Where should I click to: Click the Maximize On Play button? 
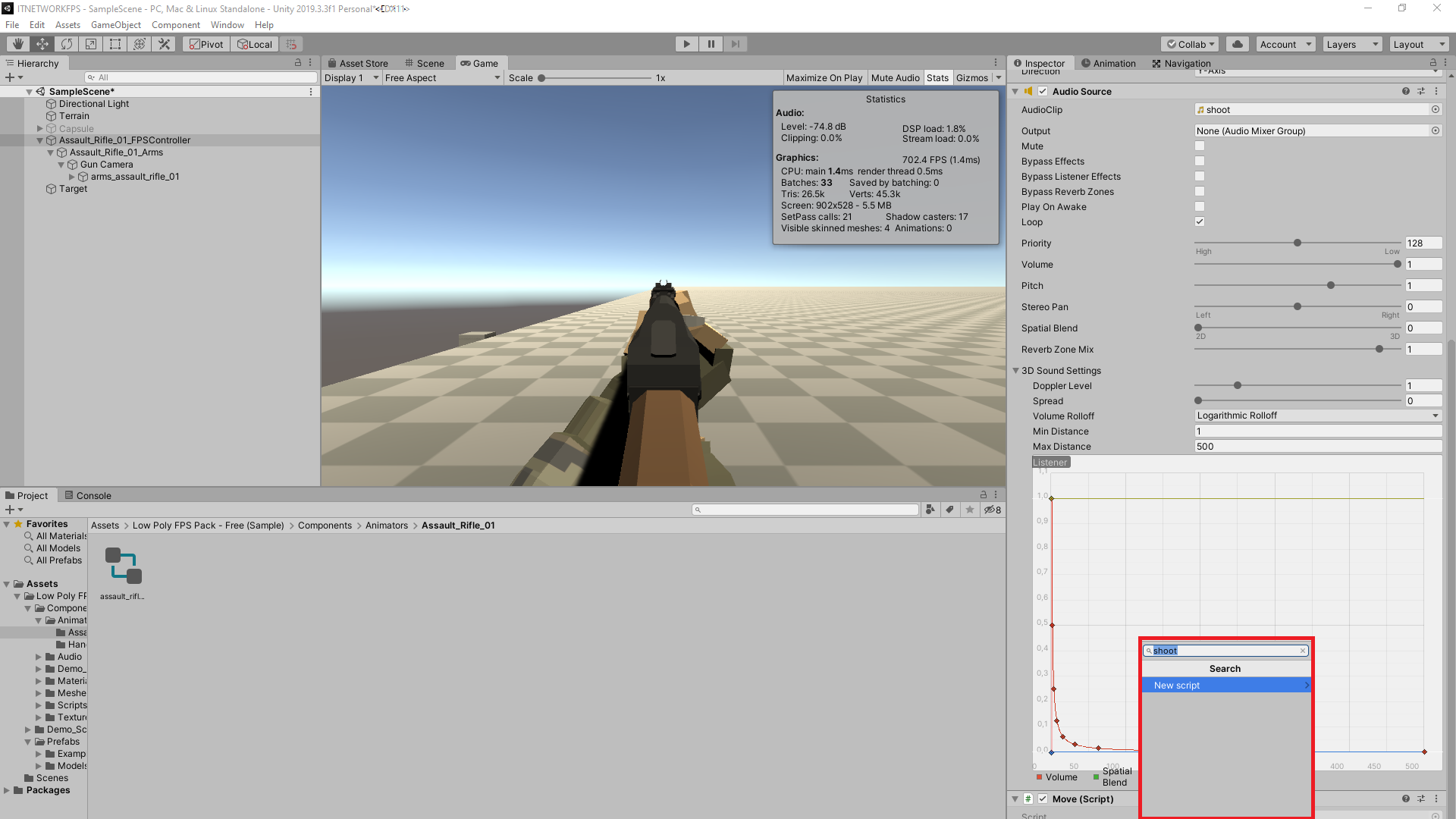coord(824,77)
